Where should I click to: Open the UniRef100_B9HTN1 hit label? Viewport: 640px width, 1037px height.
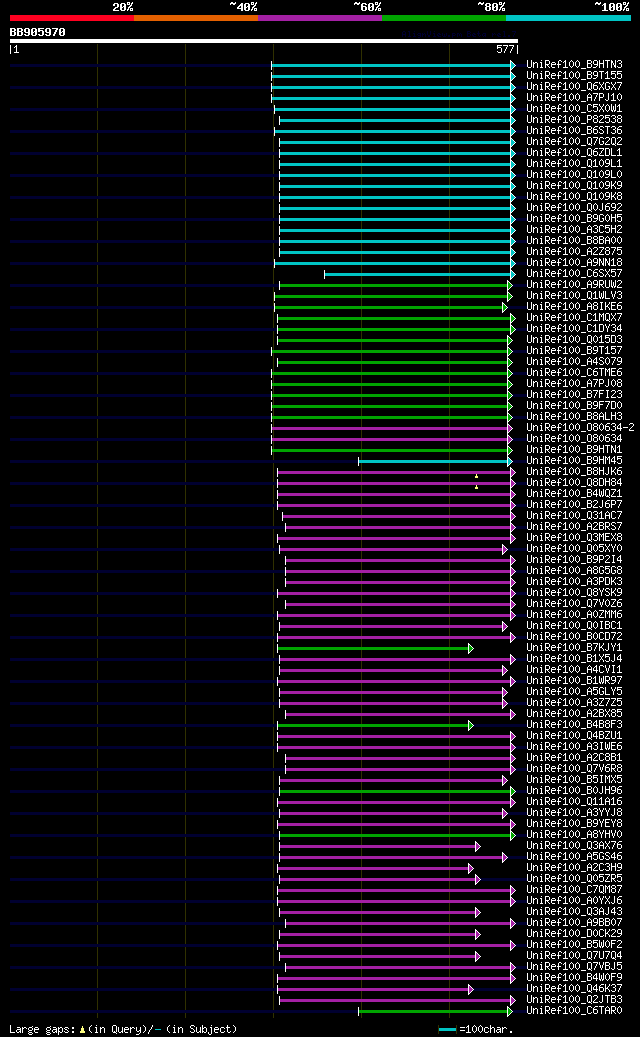coord(574,449)
